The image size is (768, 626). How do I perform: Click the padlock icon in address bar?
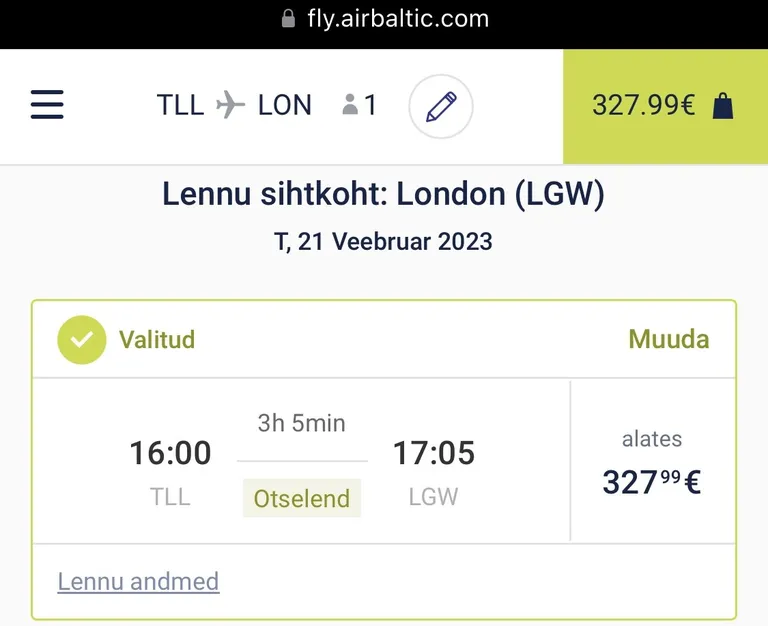click(x=288, y=19)
